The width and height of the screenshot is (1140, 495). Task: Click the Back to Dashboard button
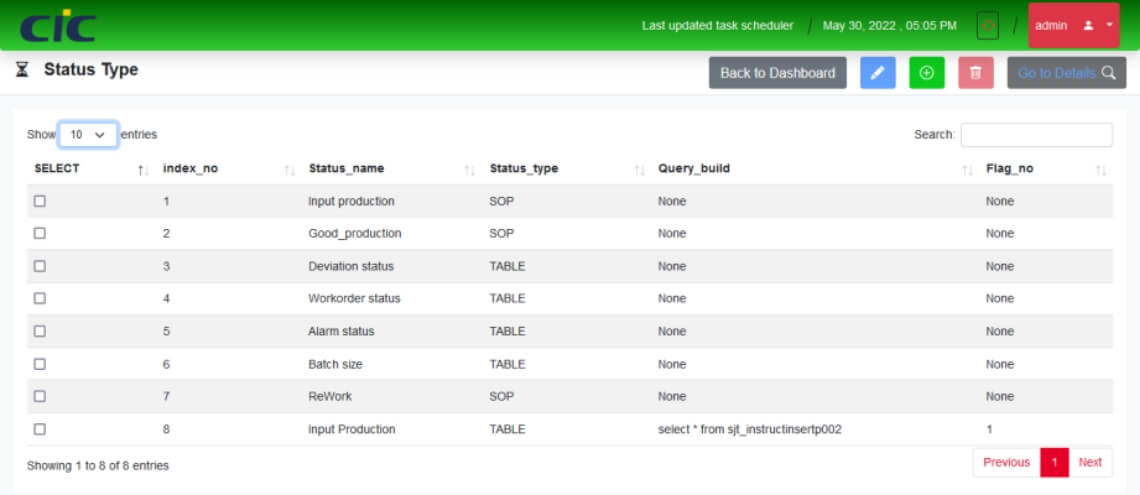click(777, 73)
